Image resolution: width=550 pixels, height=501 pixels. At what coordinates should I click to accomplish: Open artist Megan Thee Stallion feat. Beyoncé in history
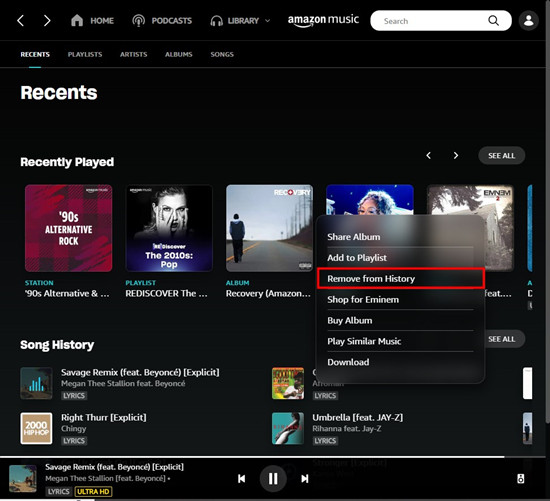pyautogui.click(x=123, y=383)
